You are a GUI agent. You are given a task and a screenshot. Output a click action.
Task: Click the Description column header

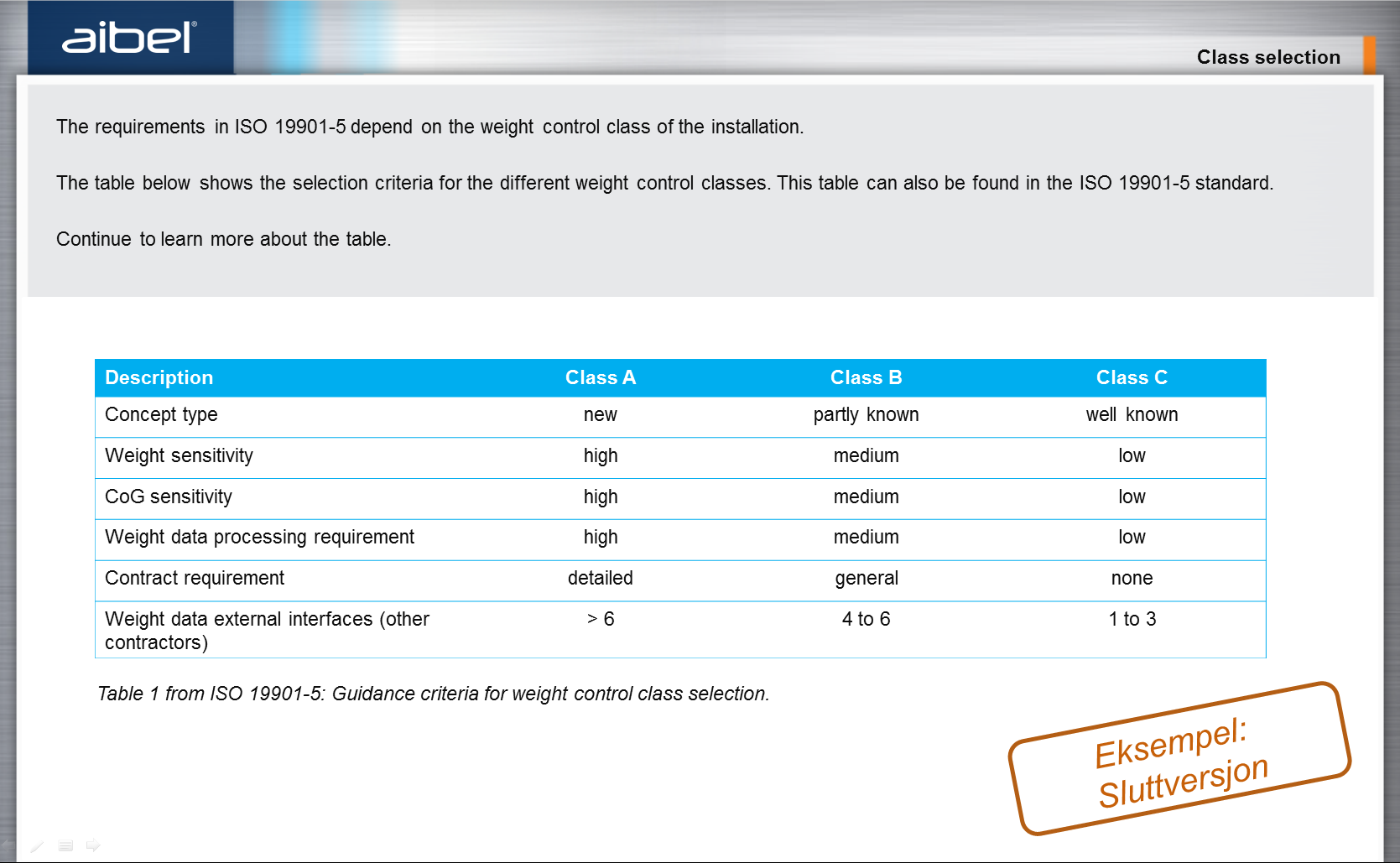pyautogui.click(x=159, y=377)
